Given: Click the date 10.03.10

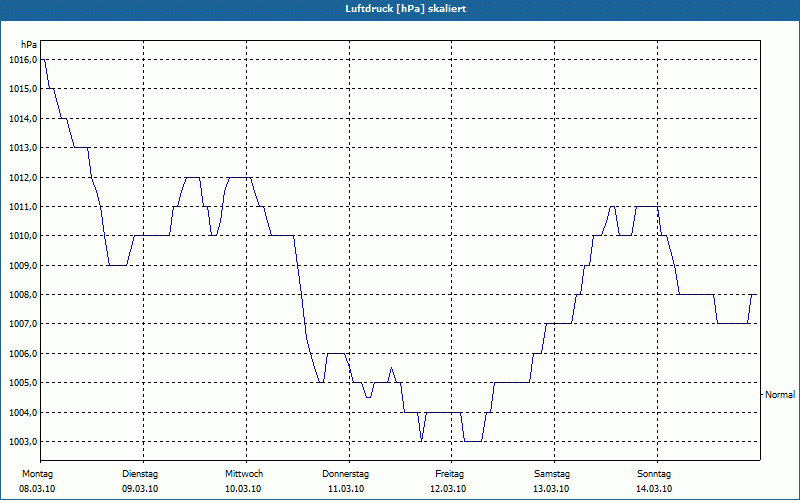Looking at the screenshot, I should point(243,489).
